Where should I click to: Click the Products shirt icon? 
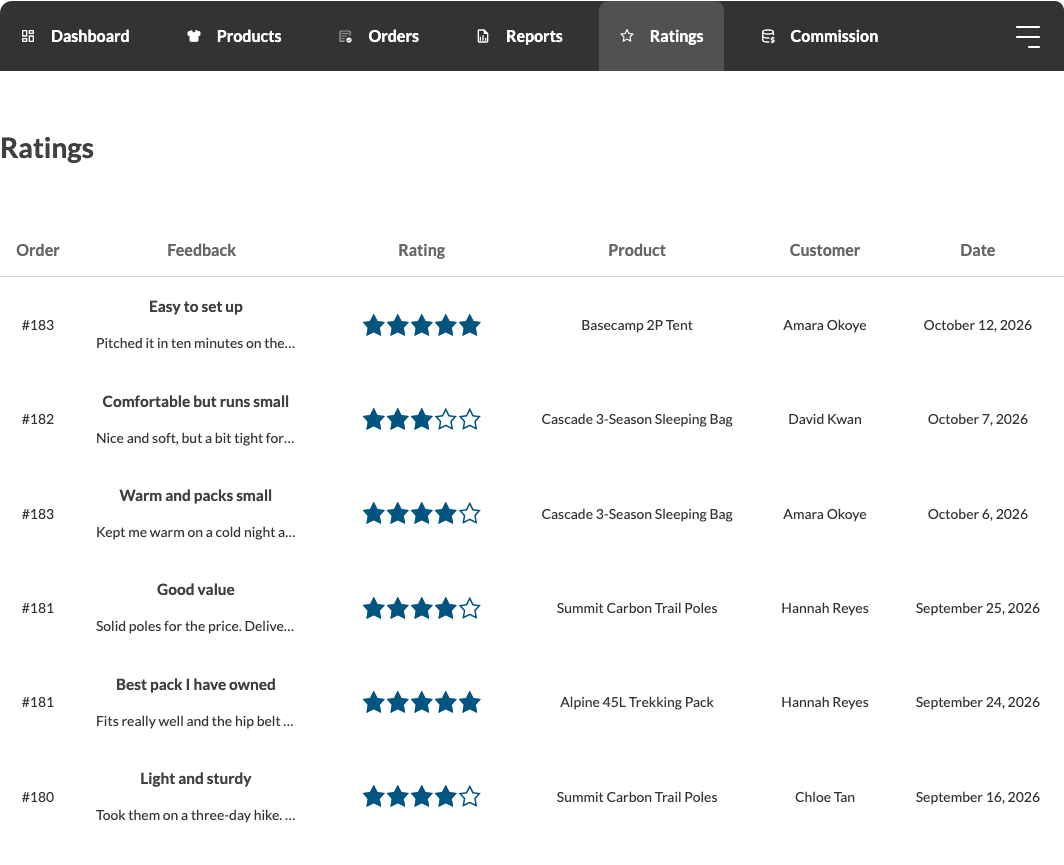[x=194, y=36]
